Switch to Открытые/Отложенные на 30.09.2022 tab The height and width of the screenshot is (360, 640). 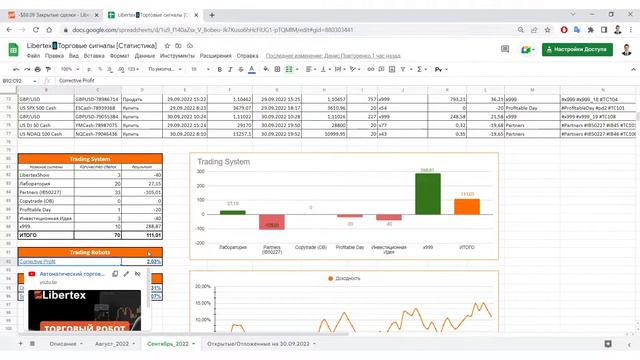(x=258, y=344)
